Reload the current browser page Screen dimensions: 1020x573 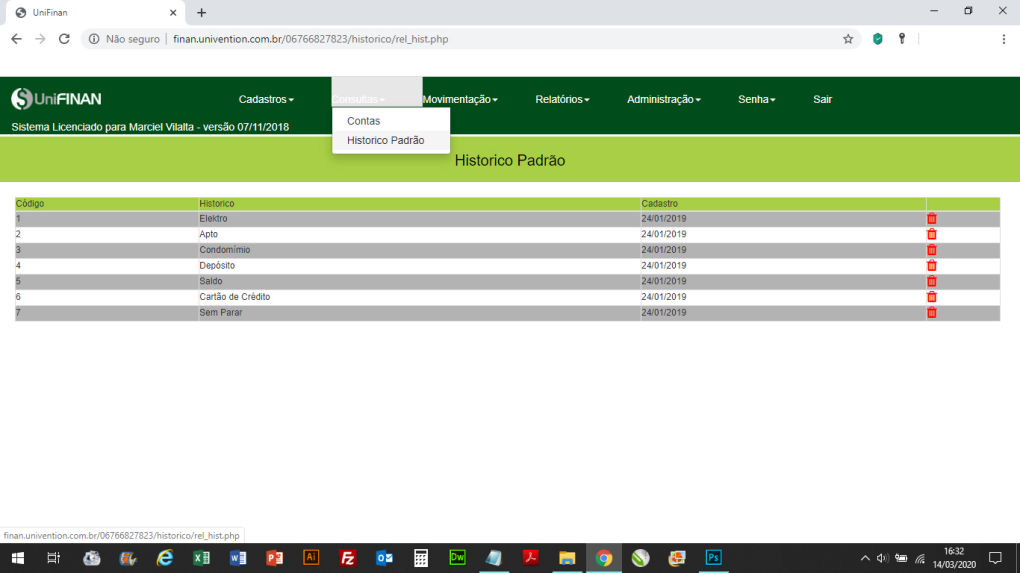tap(64, 39)
